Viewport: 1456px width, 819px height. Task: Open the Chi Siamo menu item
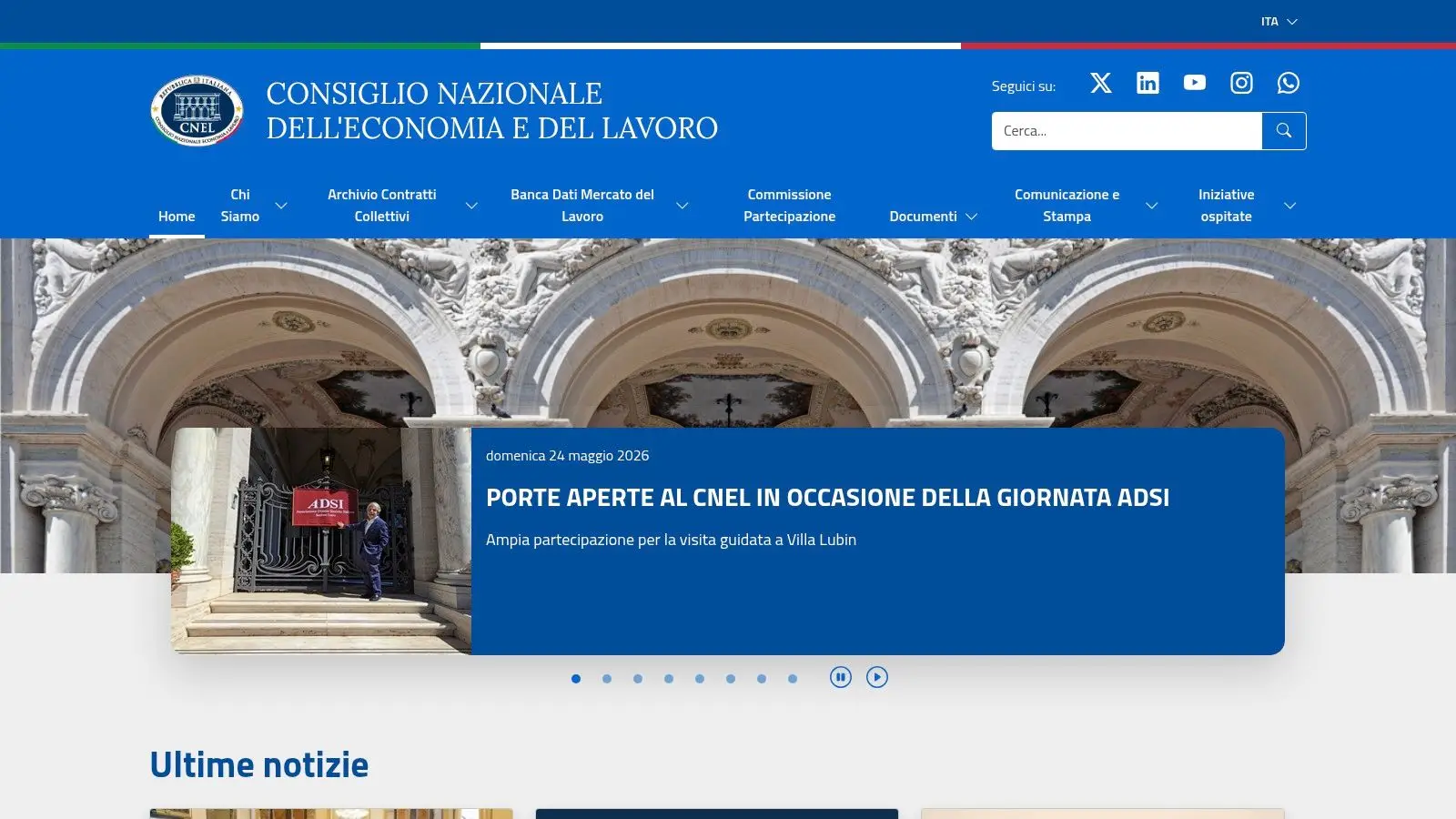pyautogui.click(x=240, y=206)
